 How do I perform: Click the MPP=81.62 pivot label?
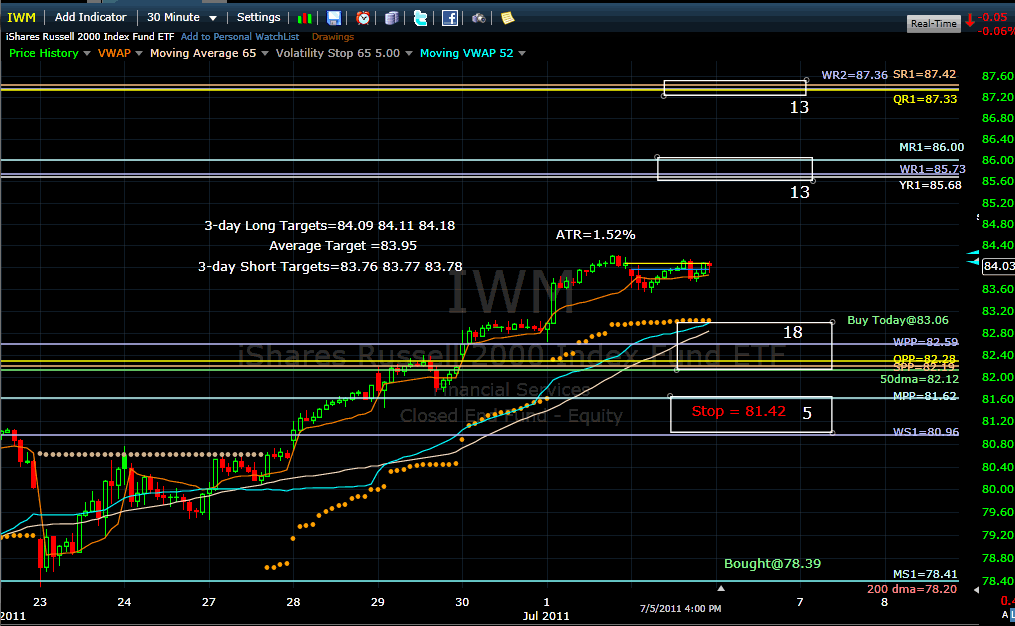(x=924, y=396)
